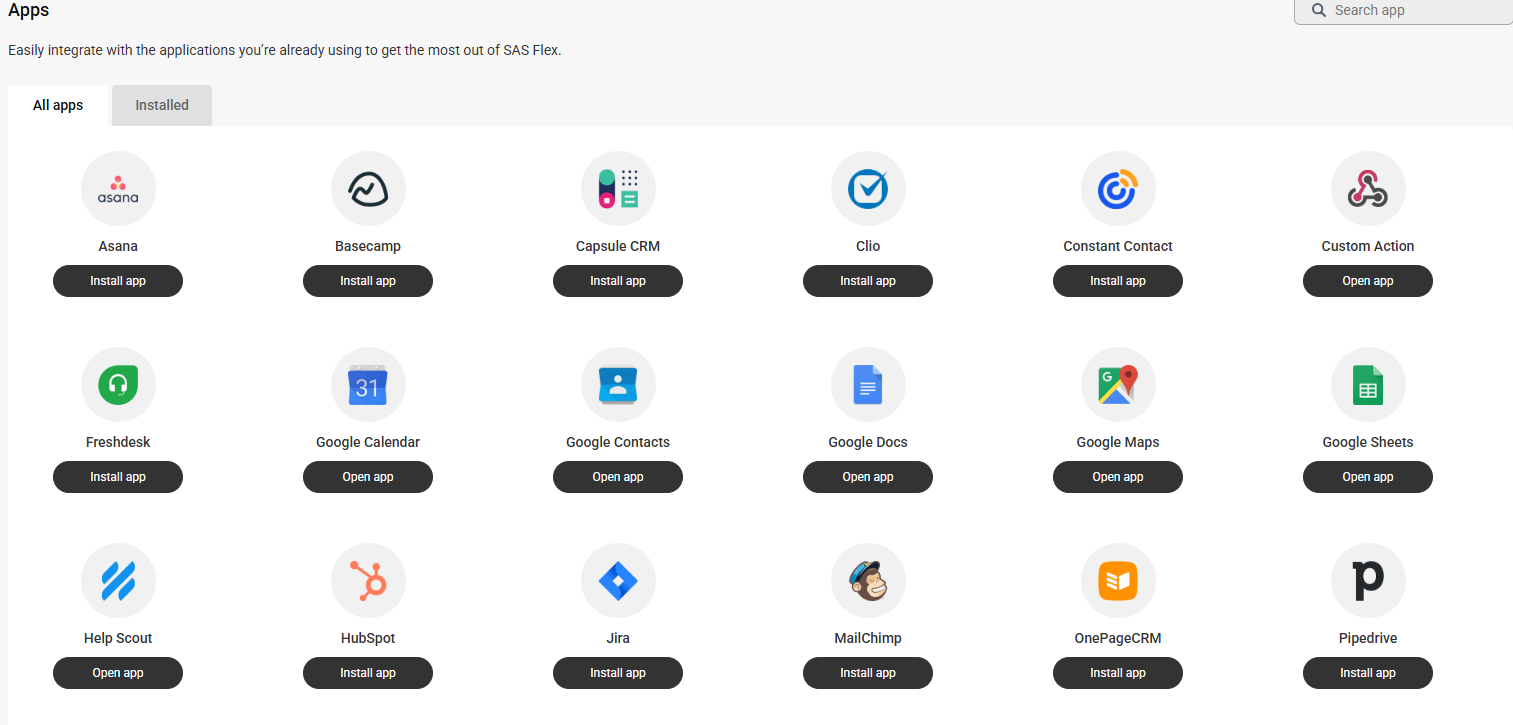Click the Capsule CRM name label

pos(618,246)
